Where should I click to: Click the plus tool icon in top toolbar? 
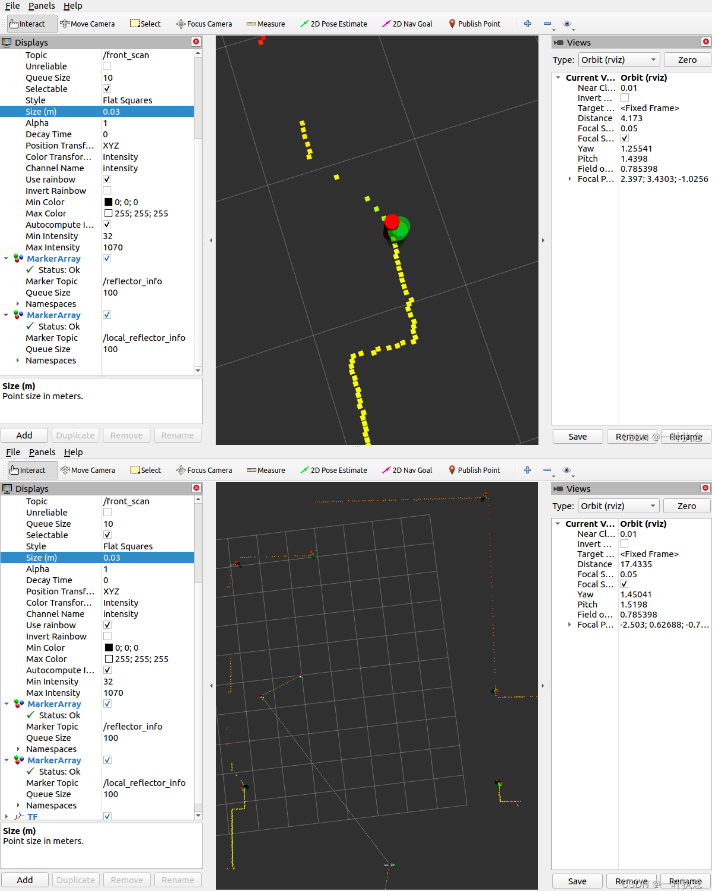click(x=527, y=24)
